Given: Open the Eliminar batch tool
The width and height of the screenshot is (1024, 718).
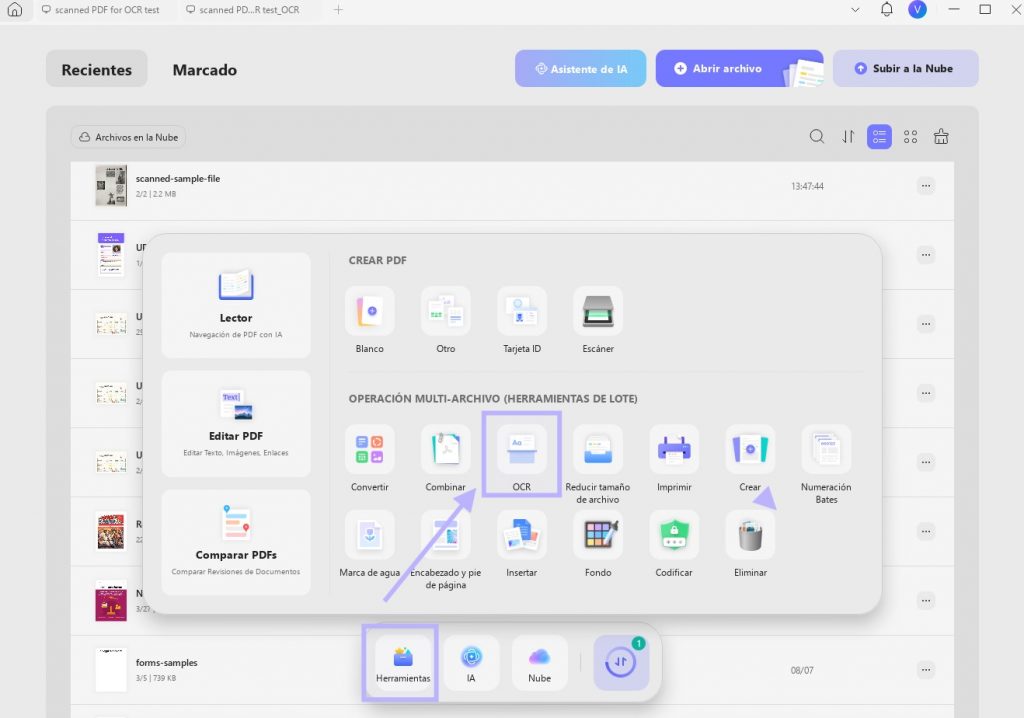Looking at the screenshot, I should [x=750, y=535].
